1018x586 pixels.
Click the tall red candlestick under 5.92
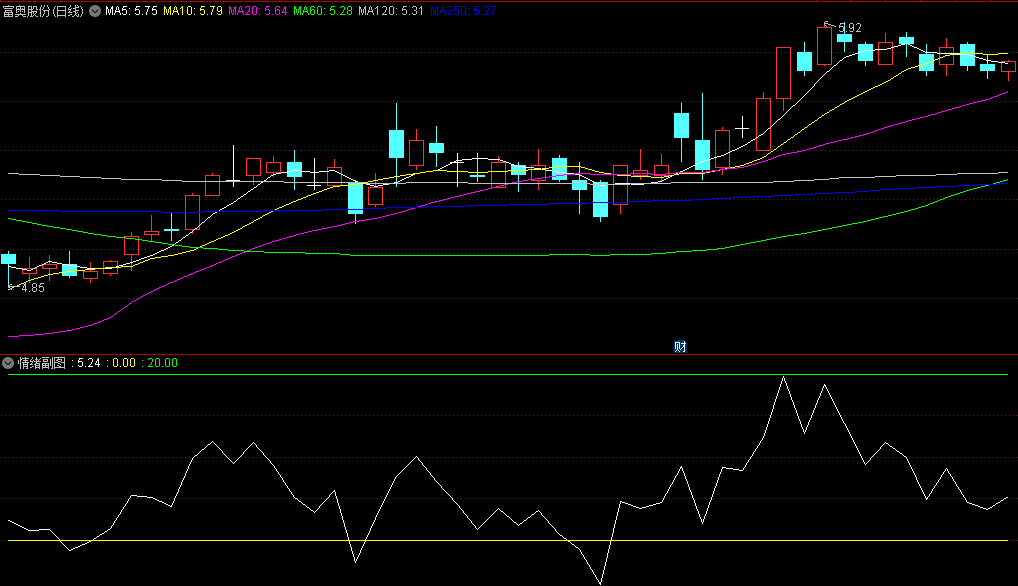coord(825,45)
